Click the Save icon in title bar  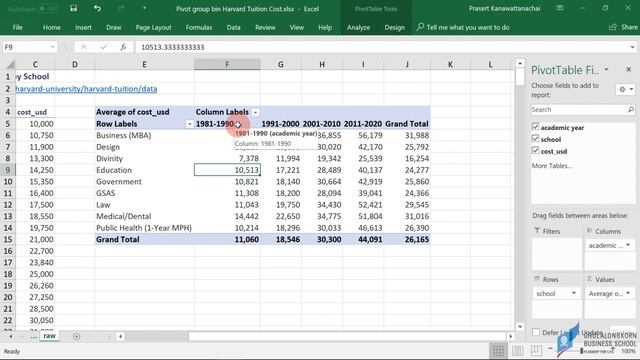pos(73,8)
